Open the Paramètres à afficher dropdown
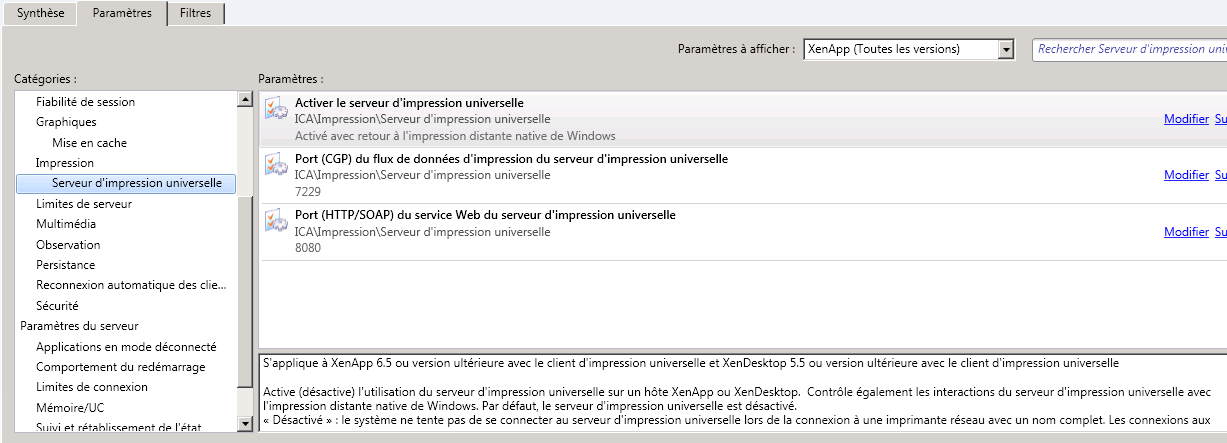 coord(1006,49)
